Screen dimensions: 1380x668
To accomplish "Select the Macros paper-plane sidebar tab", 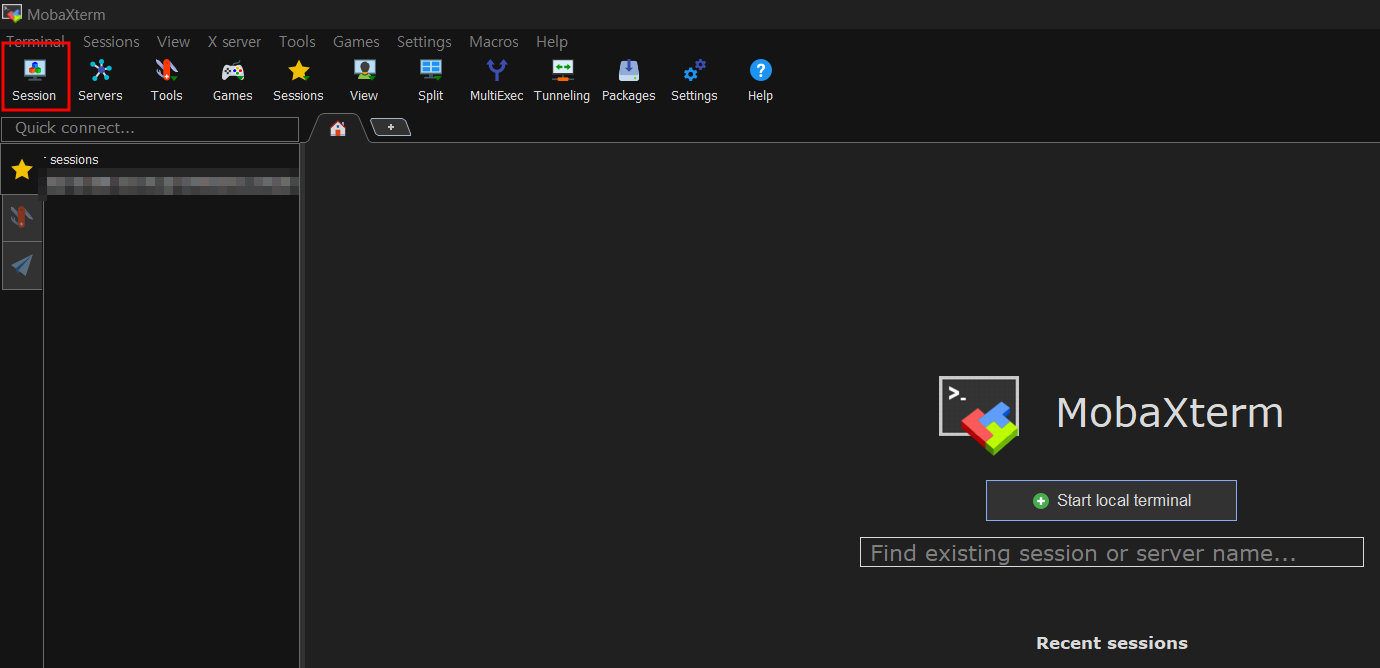I will tap(22, 265).
